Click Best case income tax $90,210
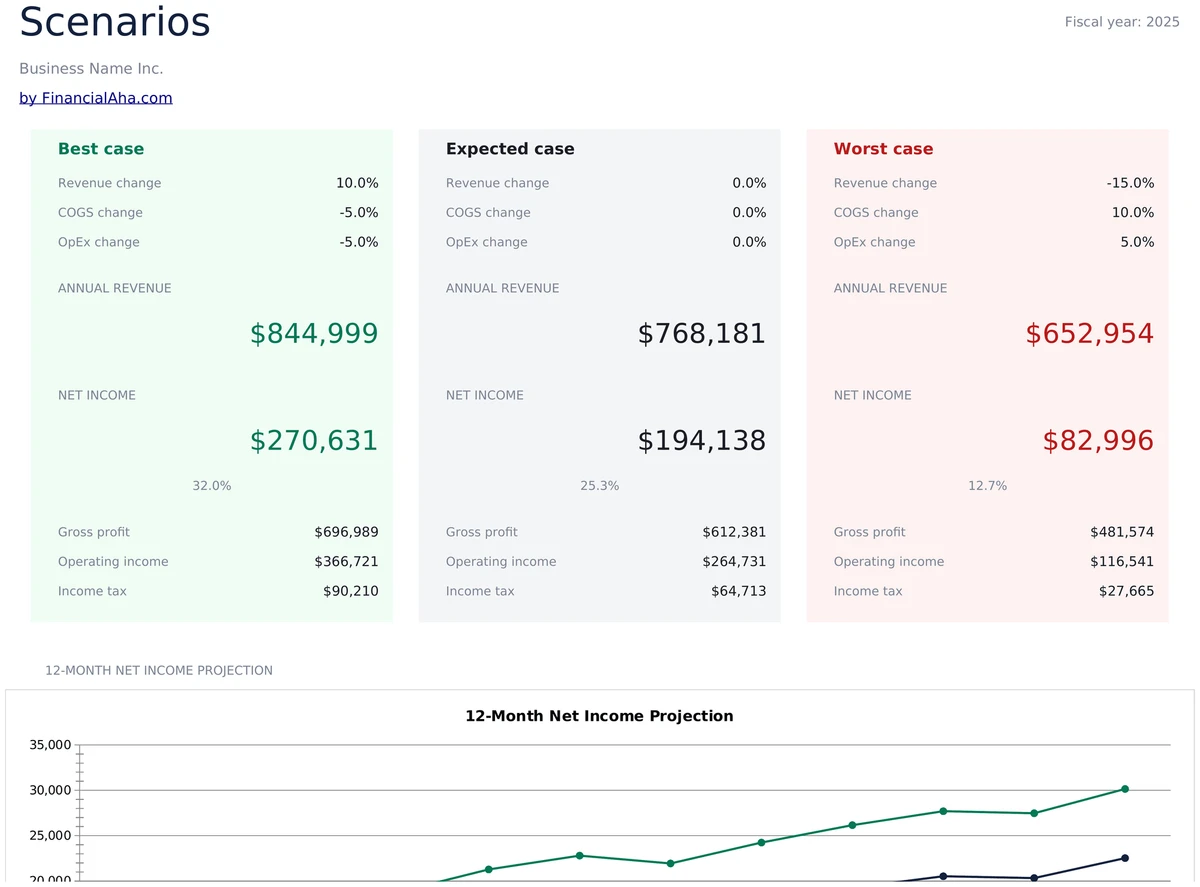This screenshot has height=887, width=1200. pos(351,592)
